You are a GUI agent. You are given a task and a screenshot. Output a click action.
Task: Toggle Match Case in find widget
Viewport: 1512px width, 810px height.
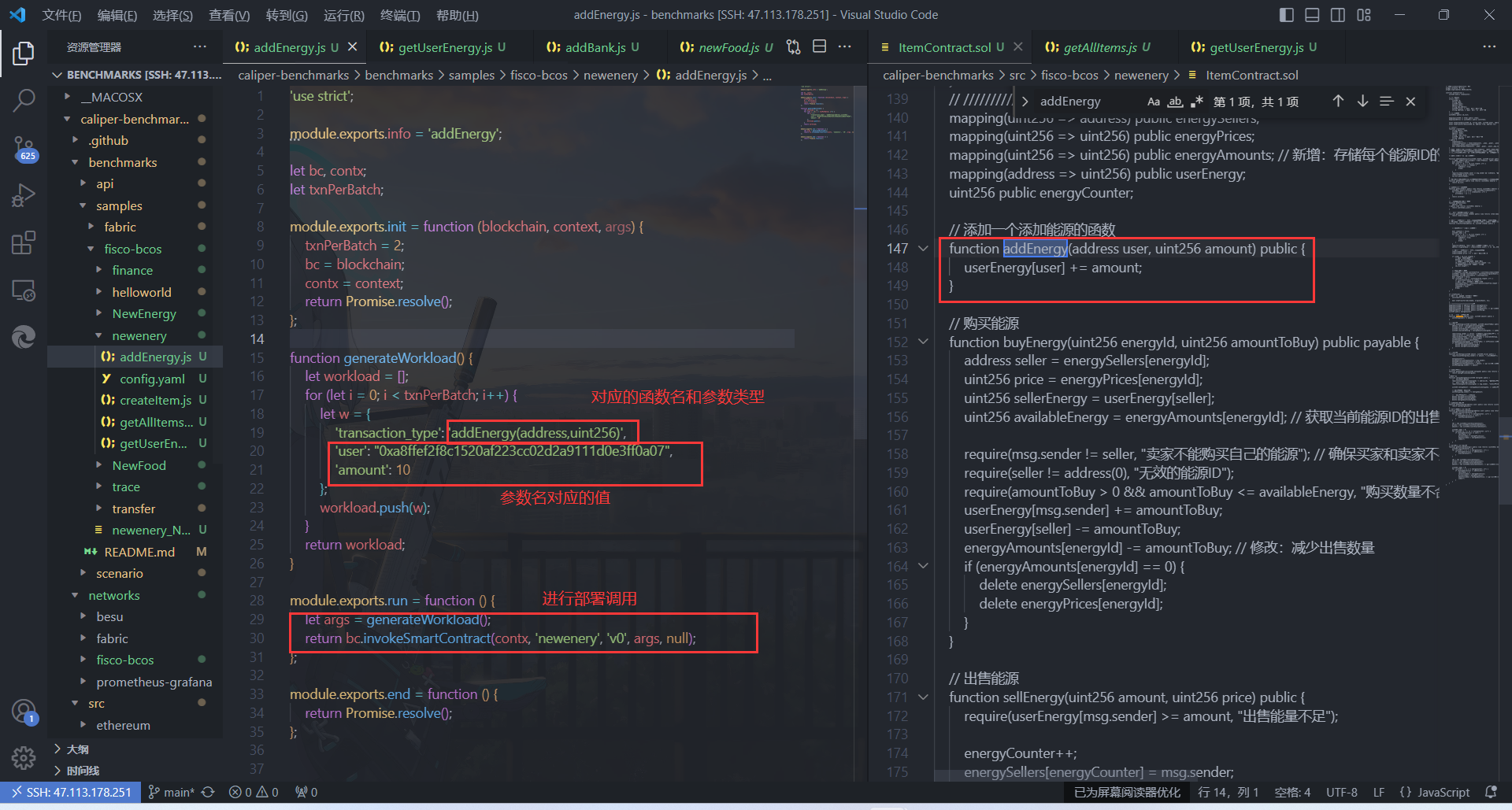coord(1153,102)
